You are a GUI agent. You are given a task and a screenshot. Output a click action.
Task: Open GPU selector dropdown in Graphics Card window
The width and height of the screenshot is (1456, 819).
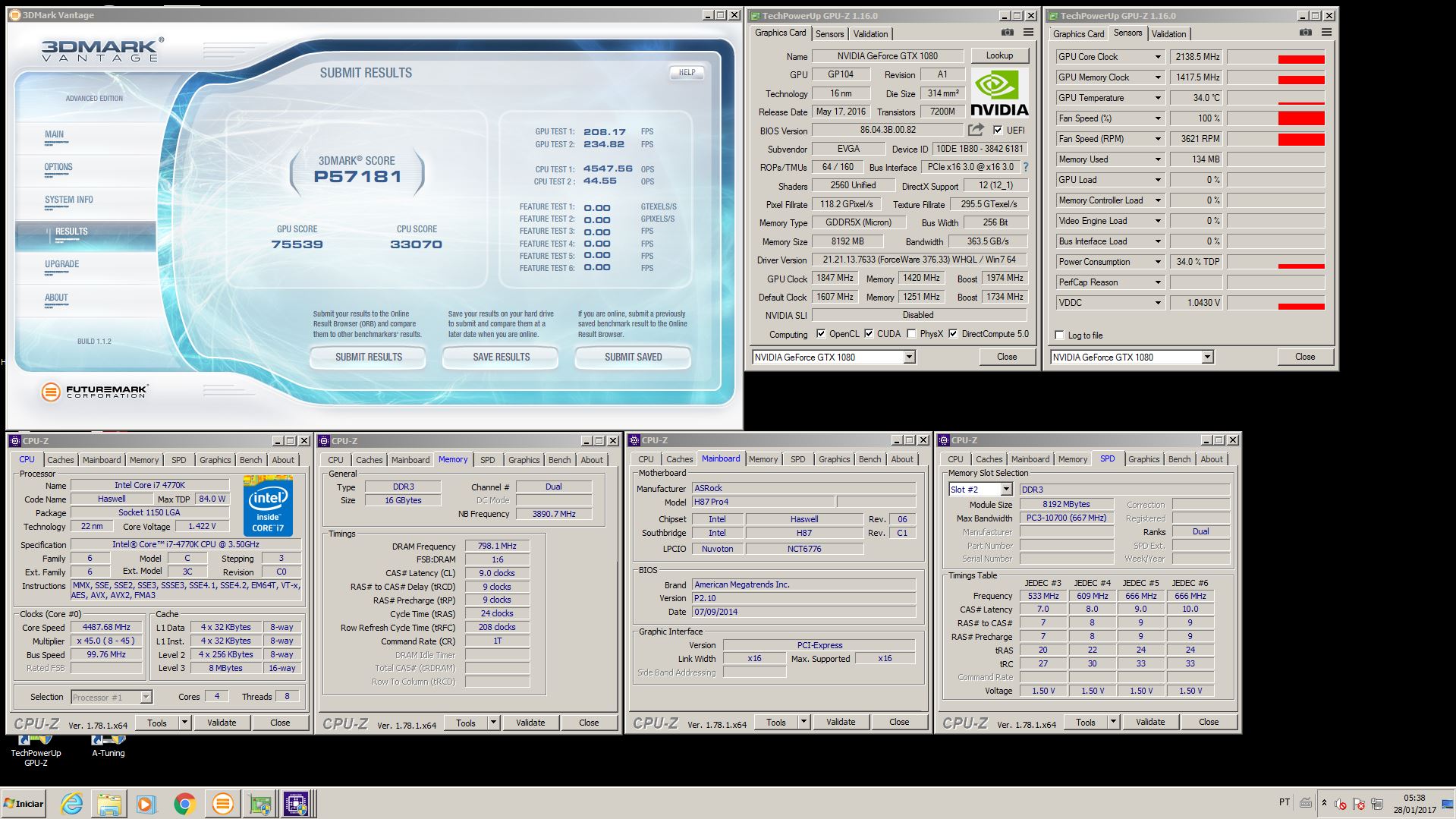click(909, 357)
